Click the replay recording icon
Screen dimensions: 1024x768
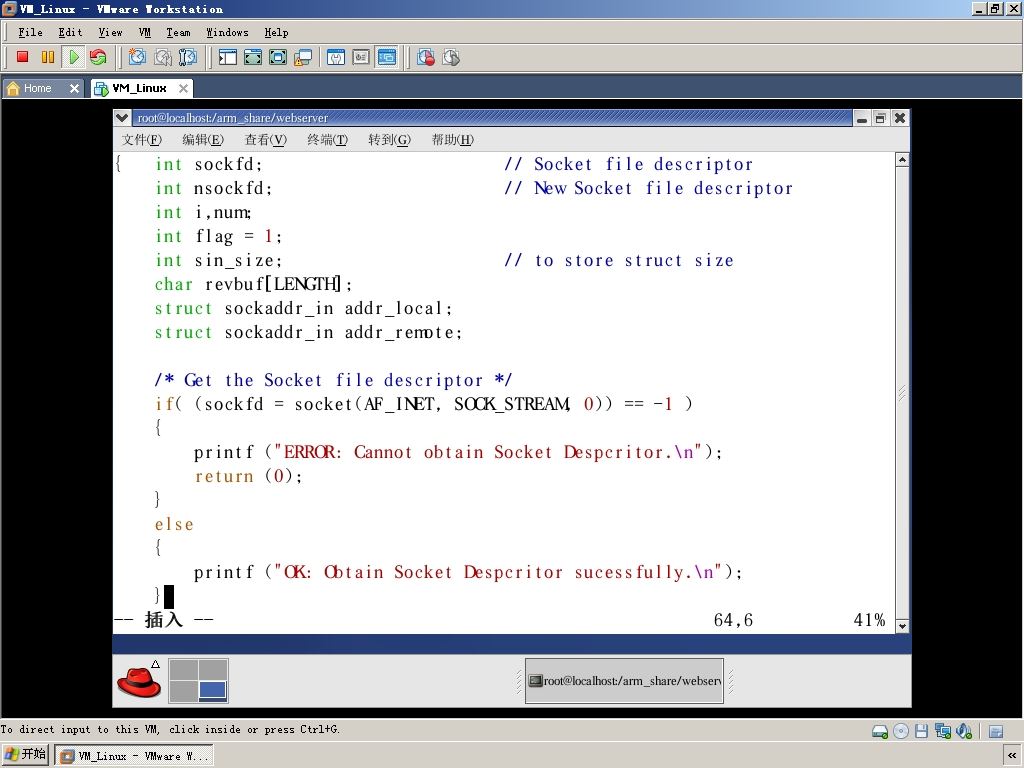click(451, 57)
